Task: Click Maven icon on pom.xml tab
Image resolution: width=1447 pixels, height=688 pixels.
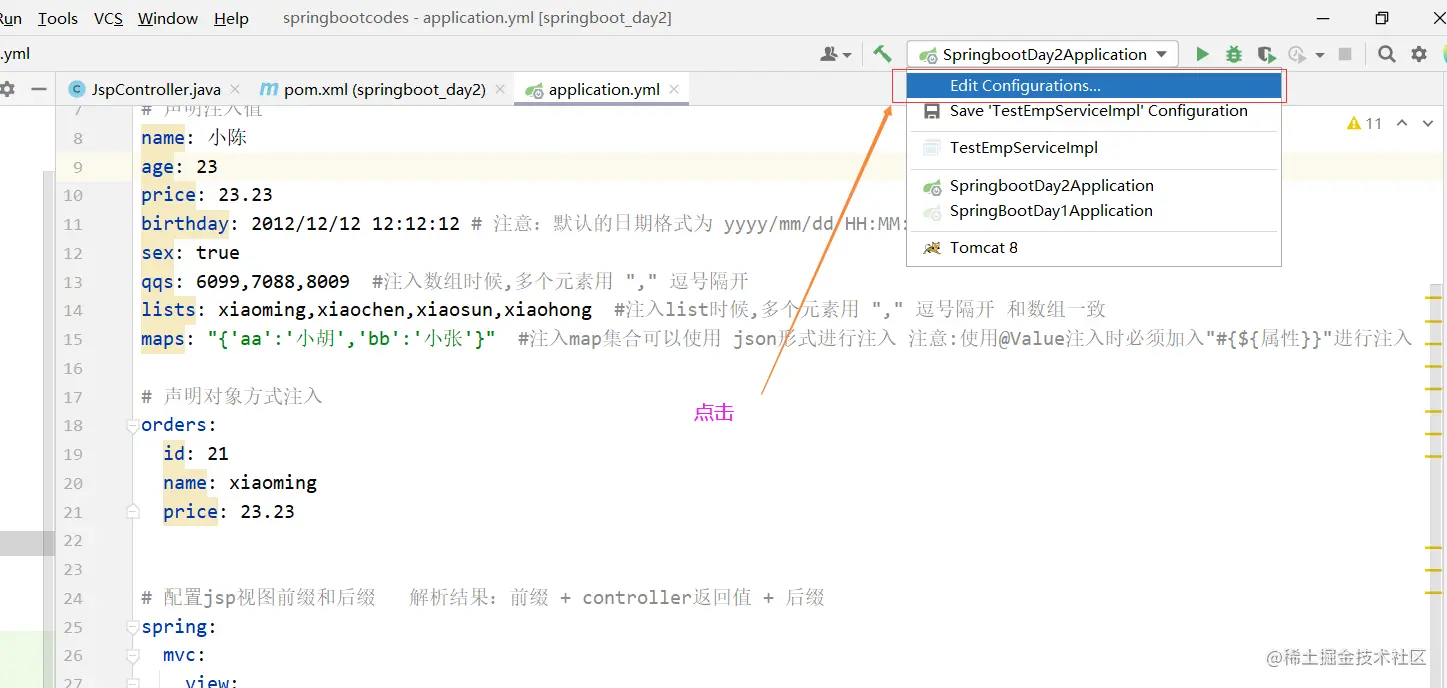Action: [x=268, y=89]
